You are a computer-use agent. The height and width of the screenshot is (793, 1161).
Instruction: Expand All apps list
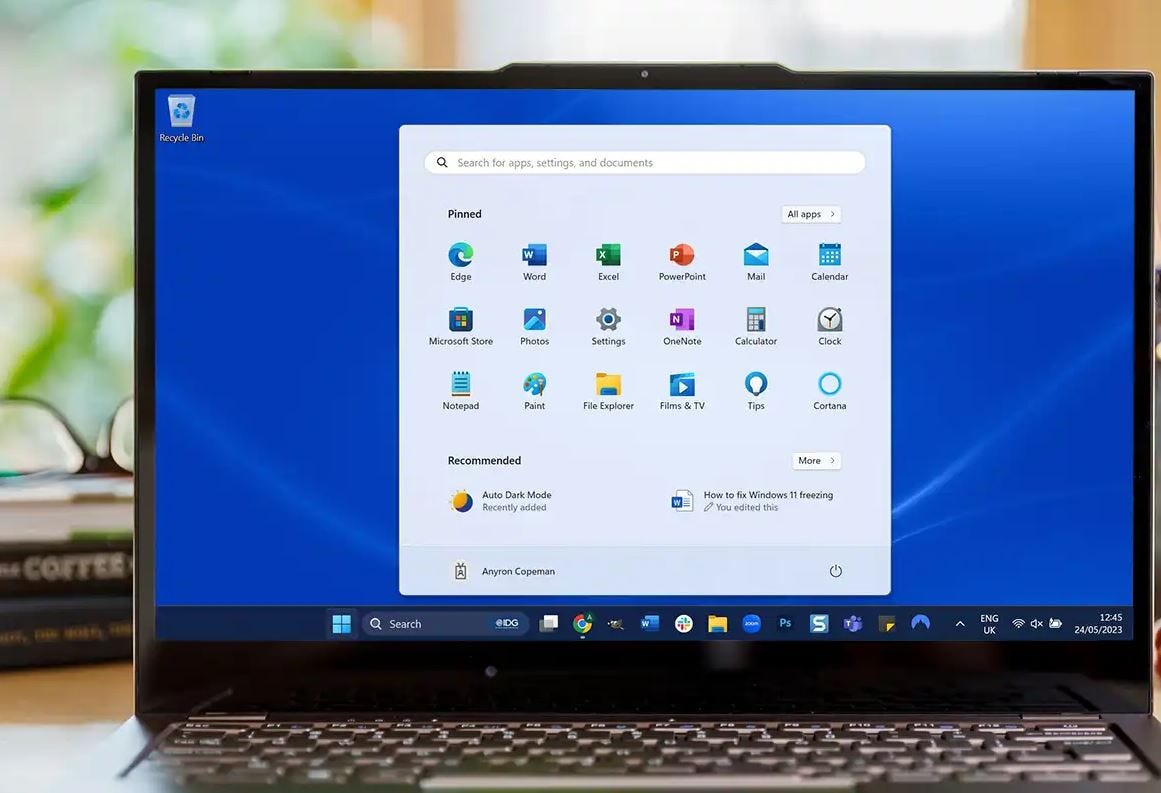[811, 214]
